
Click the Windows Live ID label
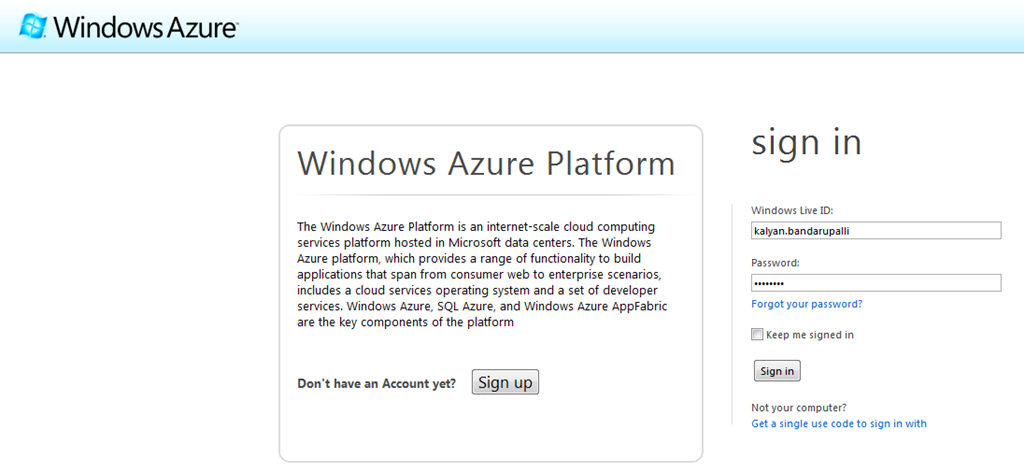tap(792, 210)
